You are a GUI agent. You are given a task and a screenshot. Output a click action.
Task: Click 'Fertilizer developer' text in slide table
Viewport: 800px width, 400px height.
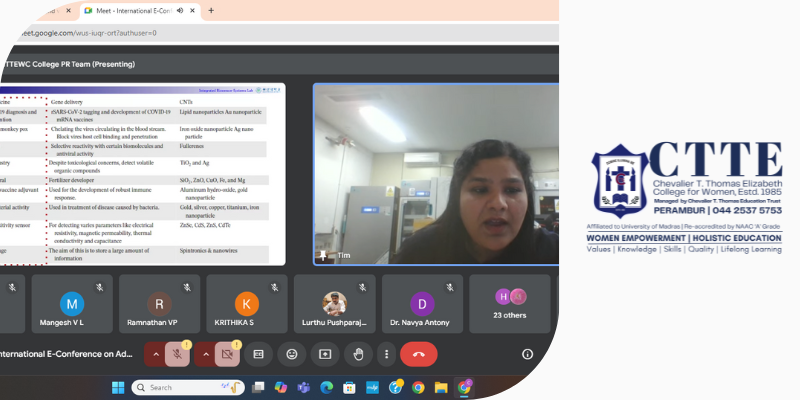click(69, 180)
